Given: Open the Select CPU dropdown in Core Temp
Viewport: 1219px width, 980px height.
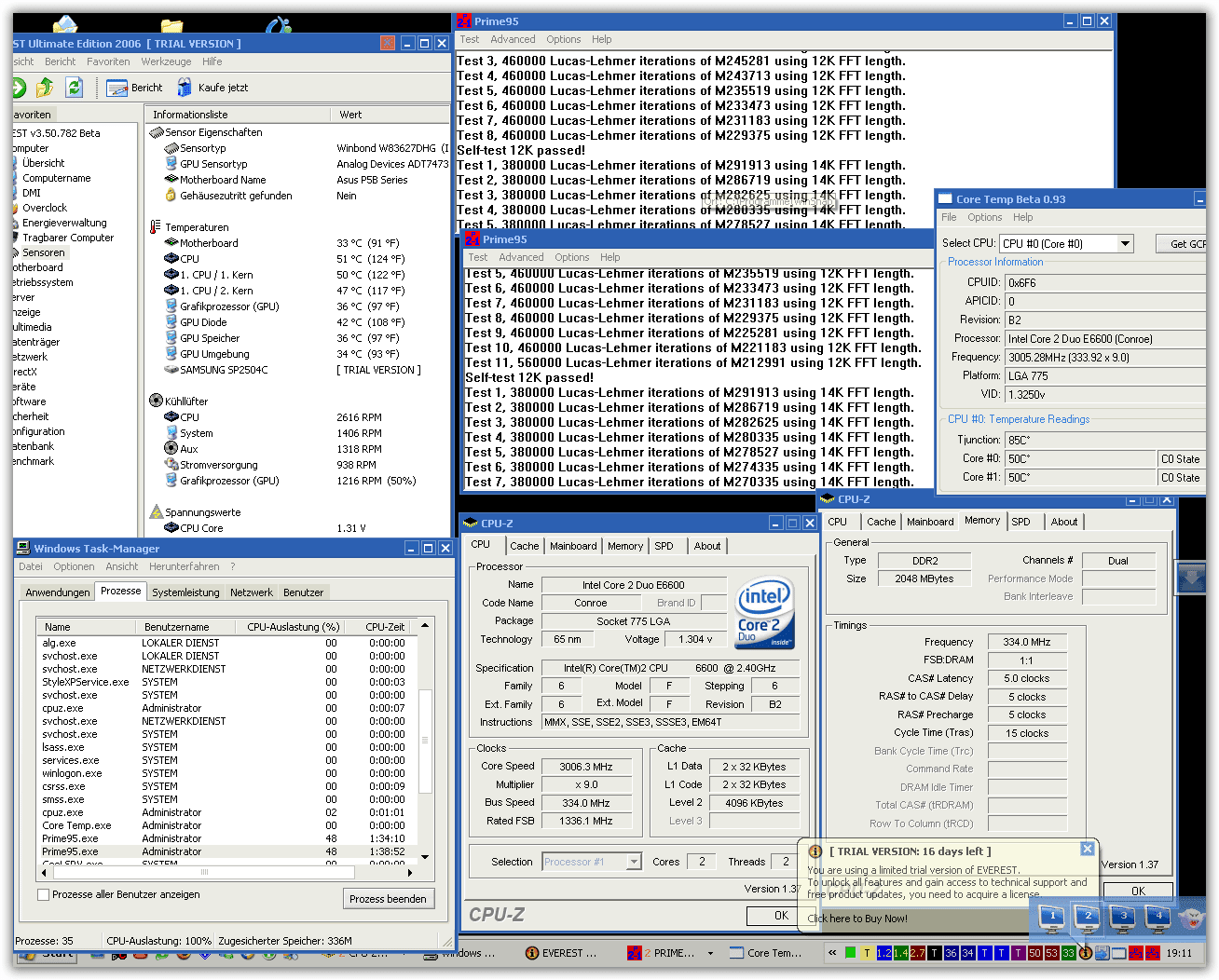Looking at the screenshot, I should tap(1125, 243).
